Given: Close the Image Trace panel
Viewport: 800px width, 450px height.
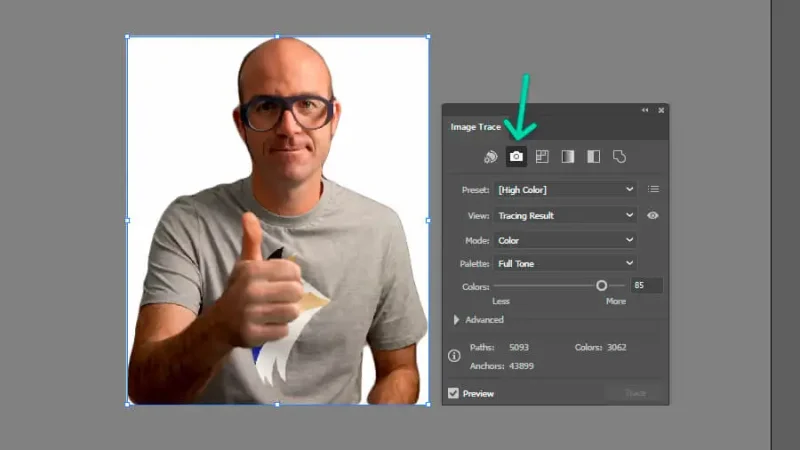Looking at the screenshot, I should [661, 110].
